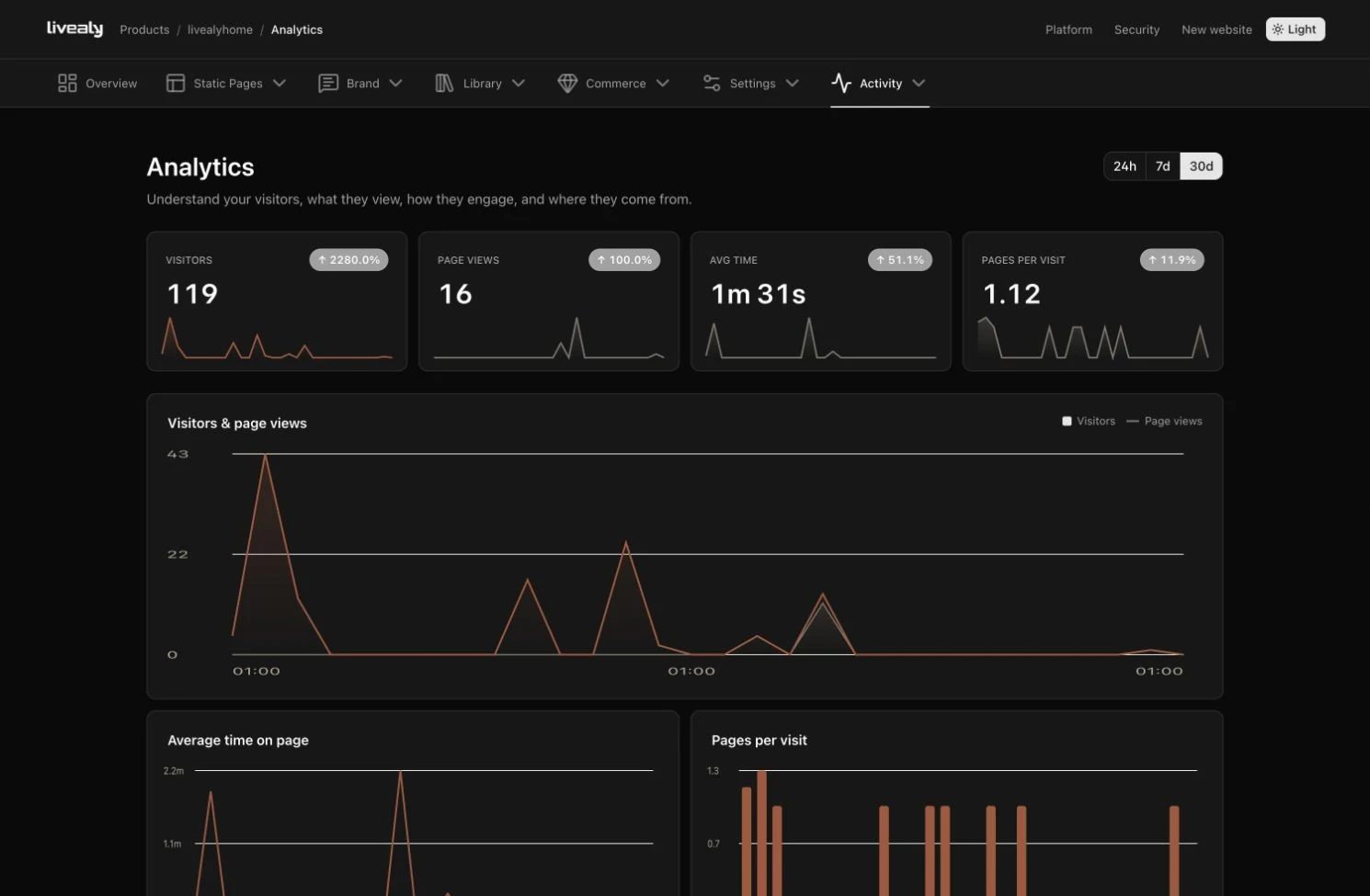This screenshot has height=896, width=1370.
Task: Open the New website link
Action: coord(1216,29)
